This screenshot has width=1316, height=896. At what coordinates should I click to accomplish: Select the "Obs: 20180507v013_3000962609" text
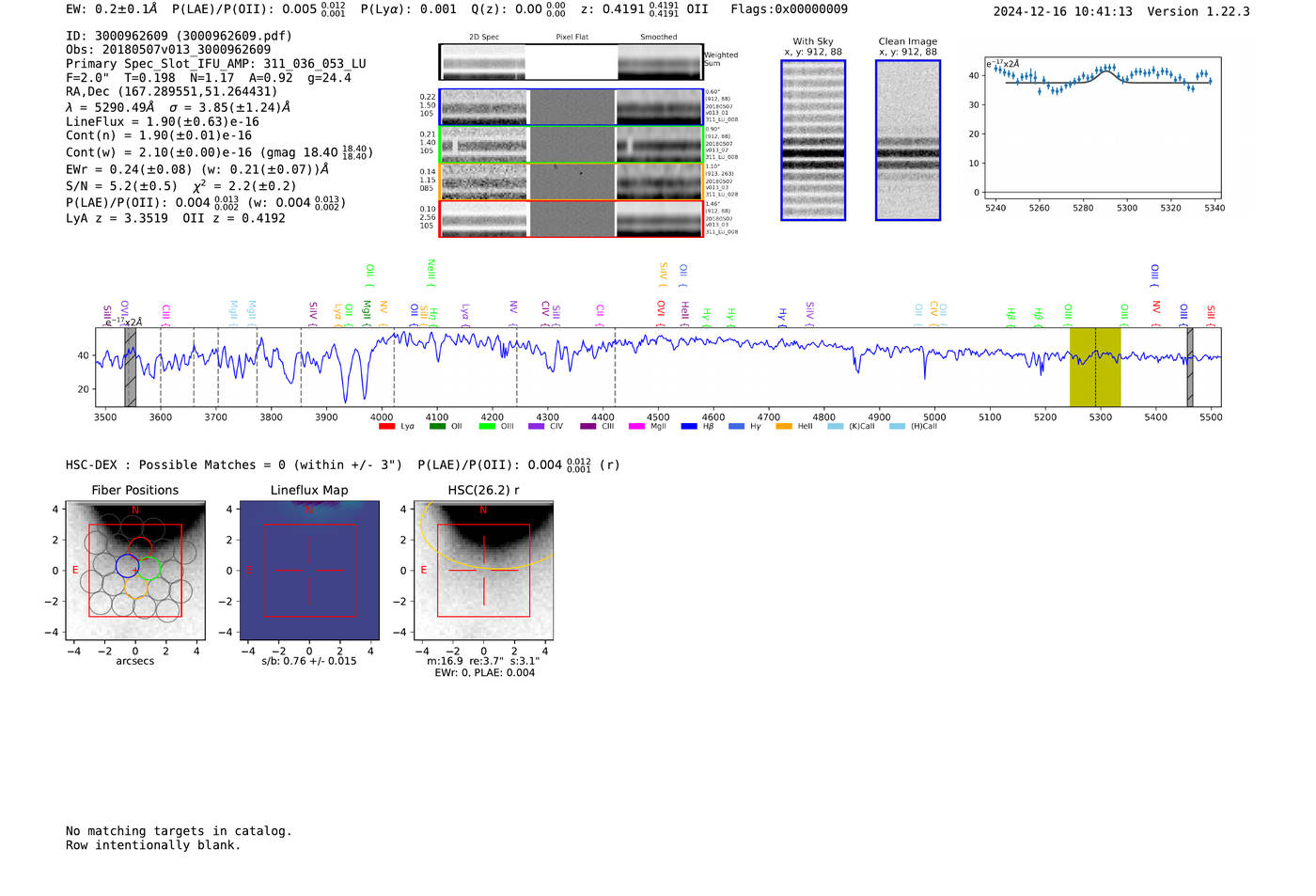tap(168, 50)
